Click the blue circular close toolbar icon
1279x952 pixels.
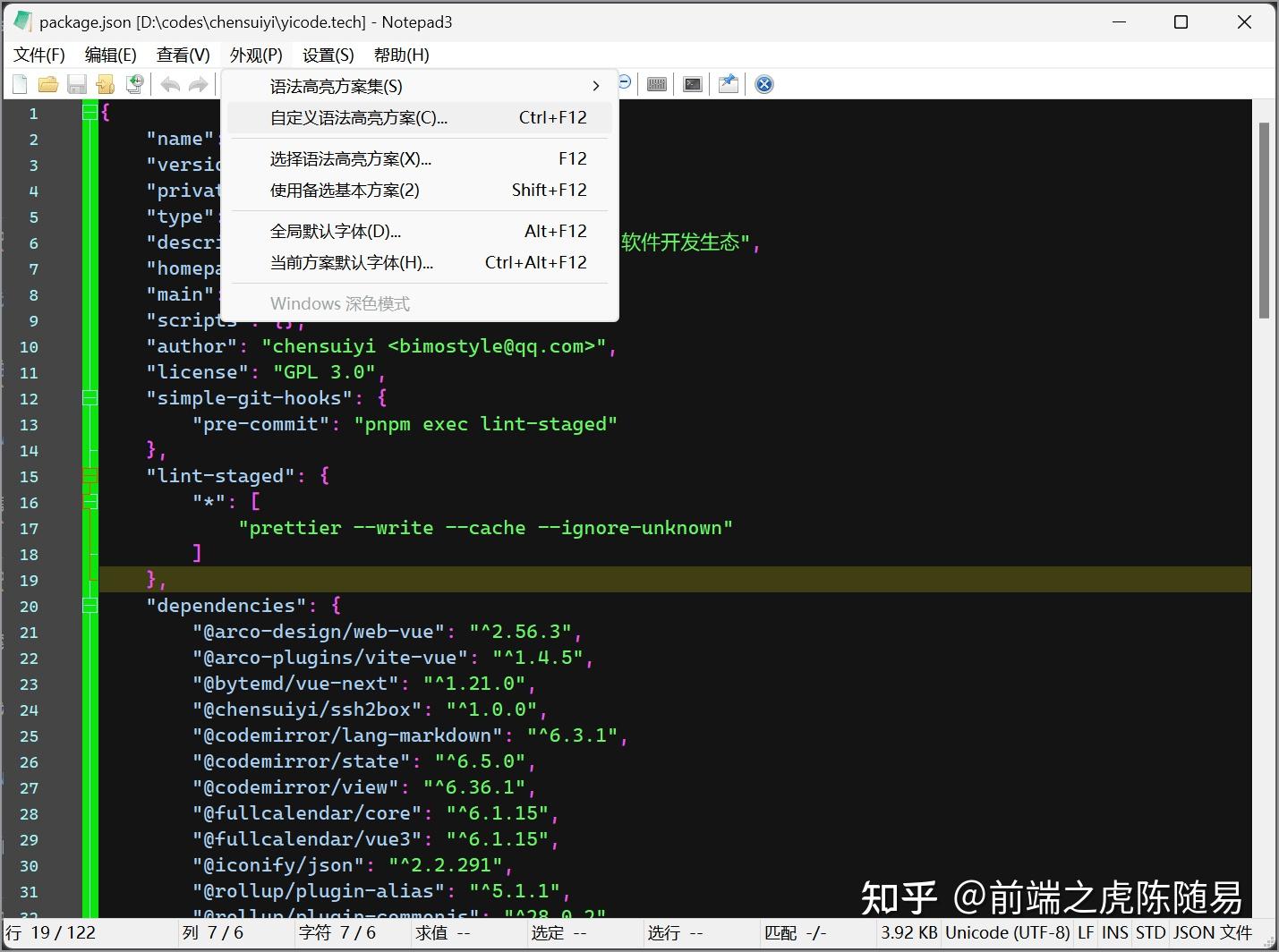[763, 84]
